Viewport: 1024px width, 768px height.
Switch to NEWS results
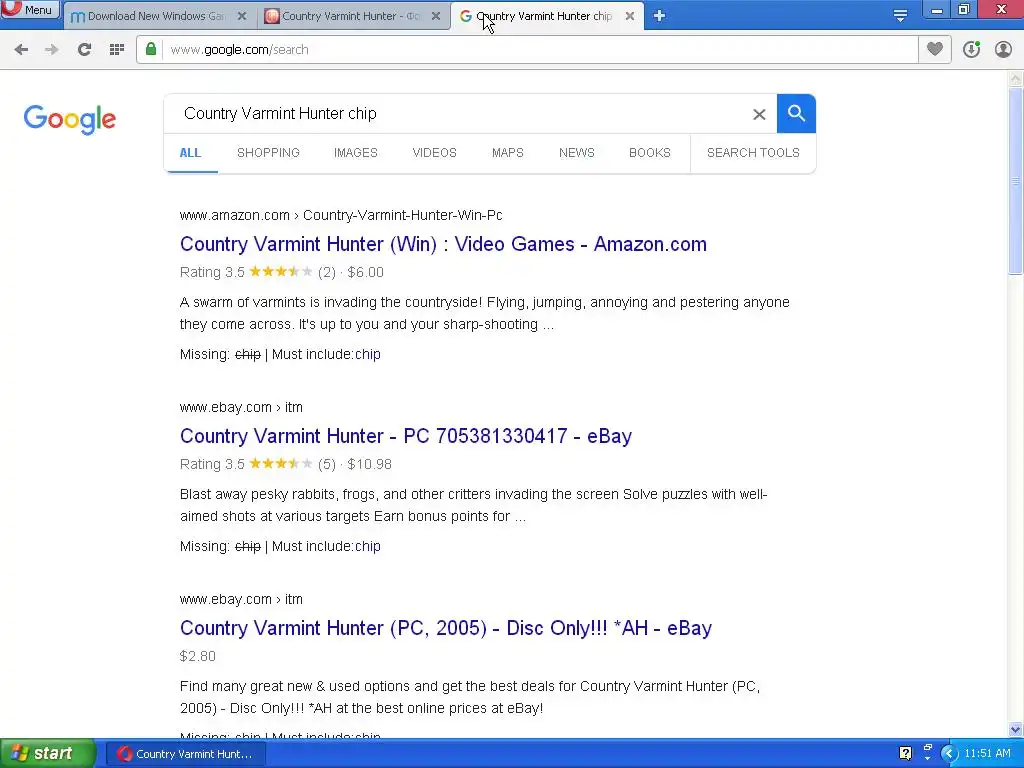point(577,153)
